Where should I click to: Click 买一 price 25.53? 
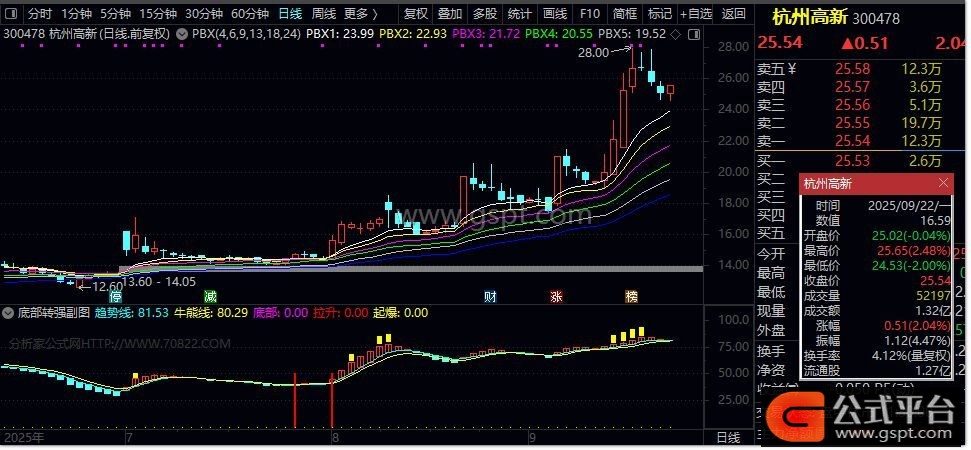point(852,162)
